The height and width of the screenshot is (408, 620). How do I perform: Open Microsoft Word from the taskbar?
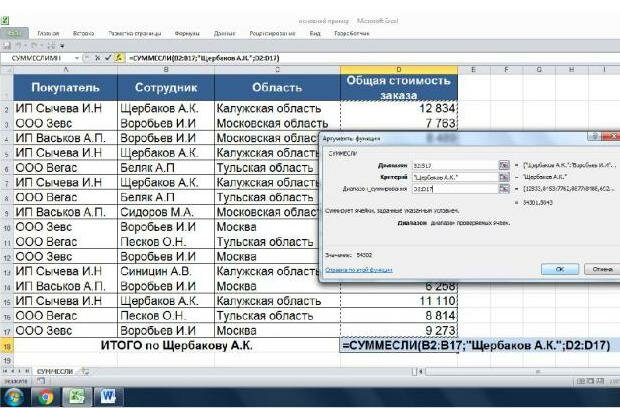pos(108,397)
